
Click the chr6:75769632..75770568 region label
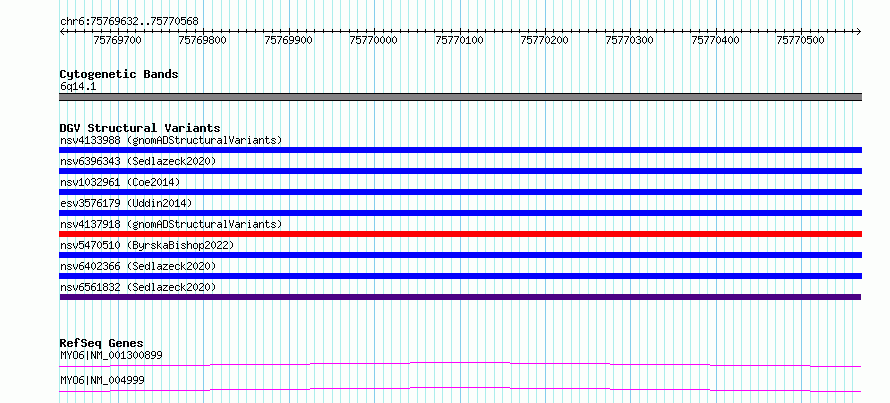(129, 22)
